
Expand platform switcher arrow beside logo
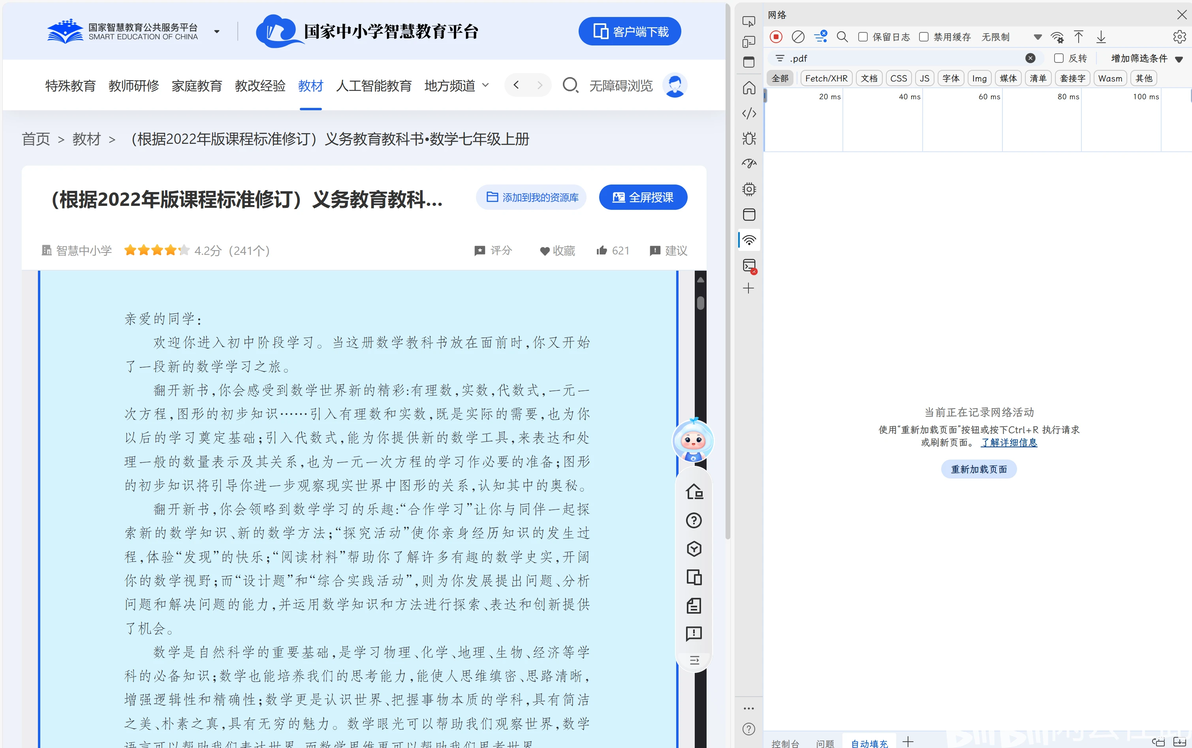[x=217, y=31]
